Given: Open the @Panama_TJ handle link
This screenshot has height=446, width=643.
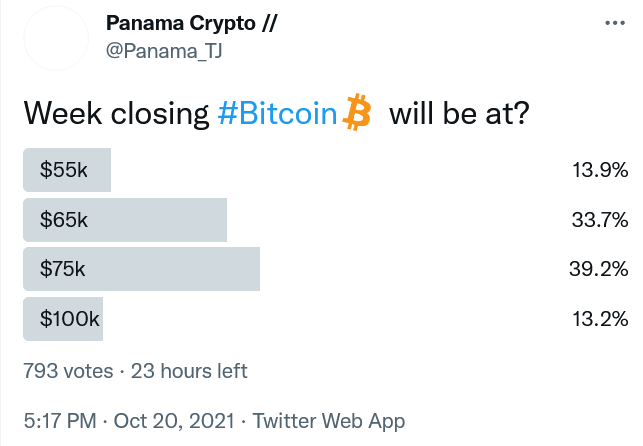Looking at the screenshot, I should click(164, 51).
